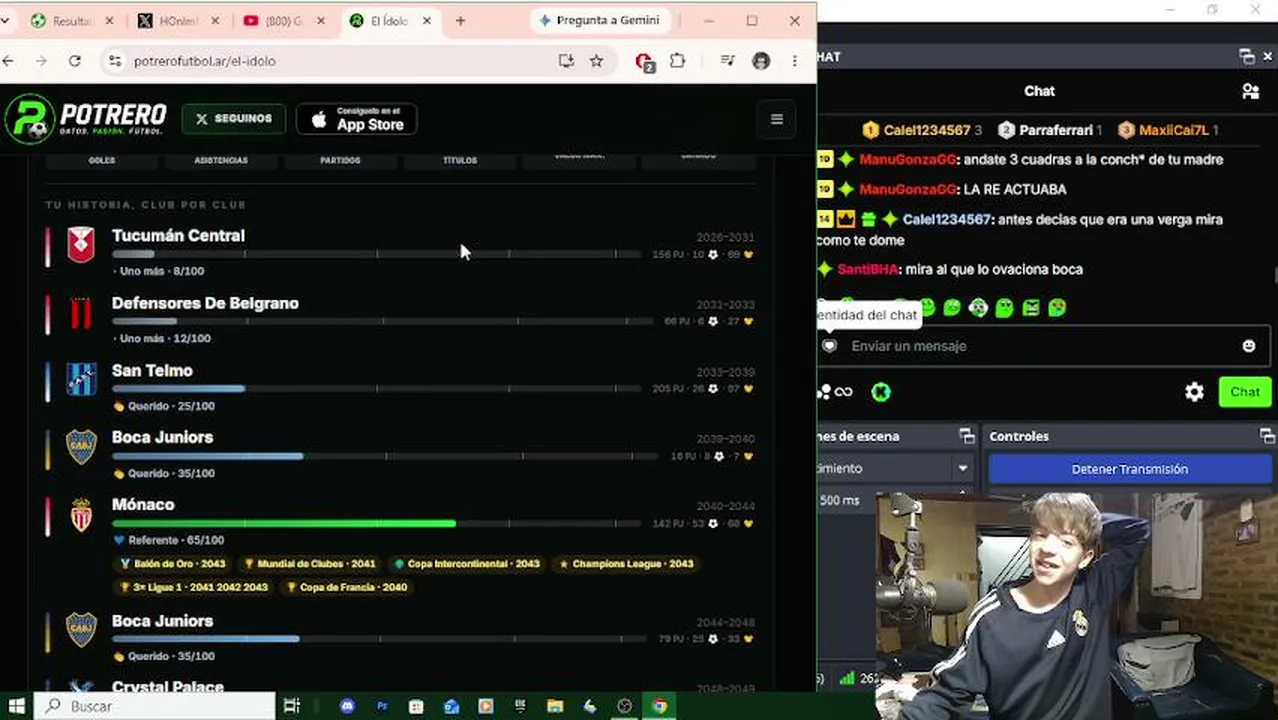Select the El Ídolo browser tab

[x=390, y=21]
